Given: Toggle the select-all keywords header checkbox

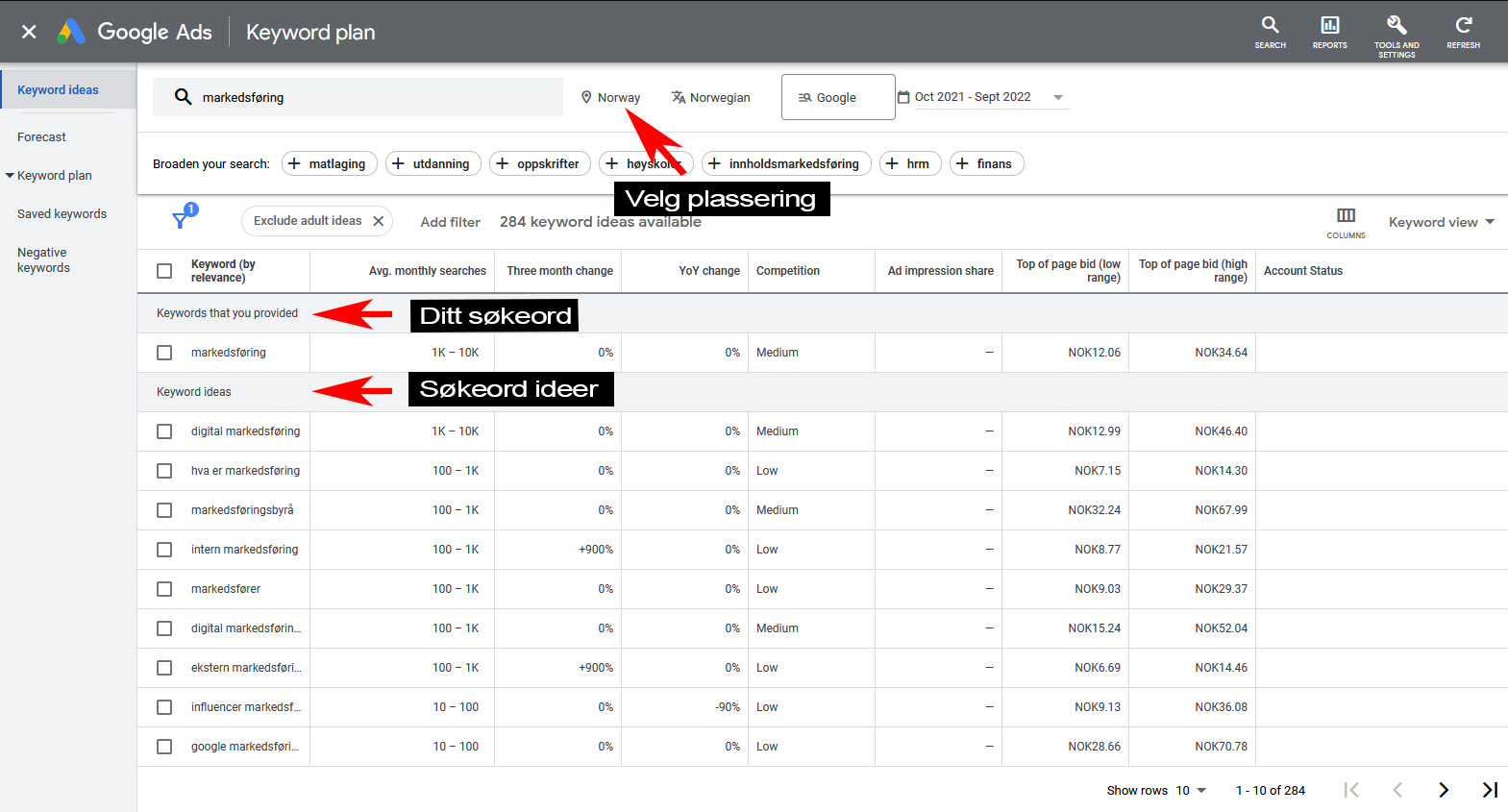Looking at the screenshot, I should click(164, 271).
